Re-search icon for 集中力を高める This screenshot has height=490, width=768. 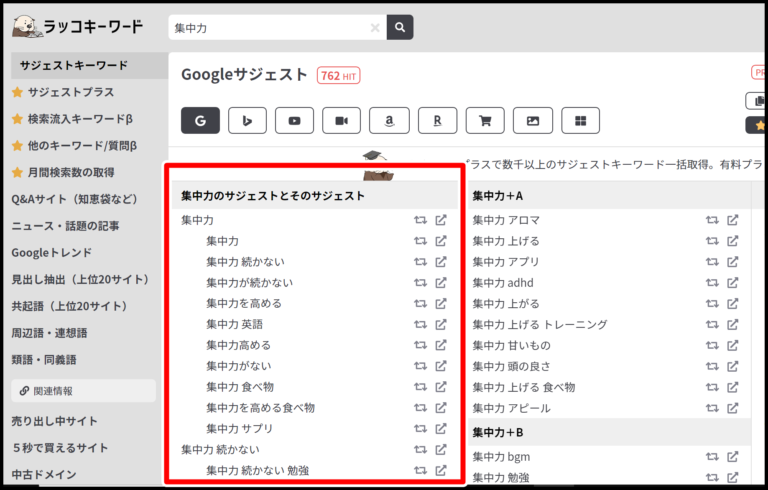pyautogui.click(x=420, y=304)
